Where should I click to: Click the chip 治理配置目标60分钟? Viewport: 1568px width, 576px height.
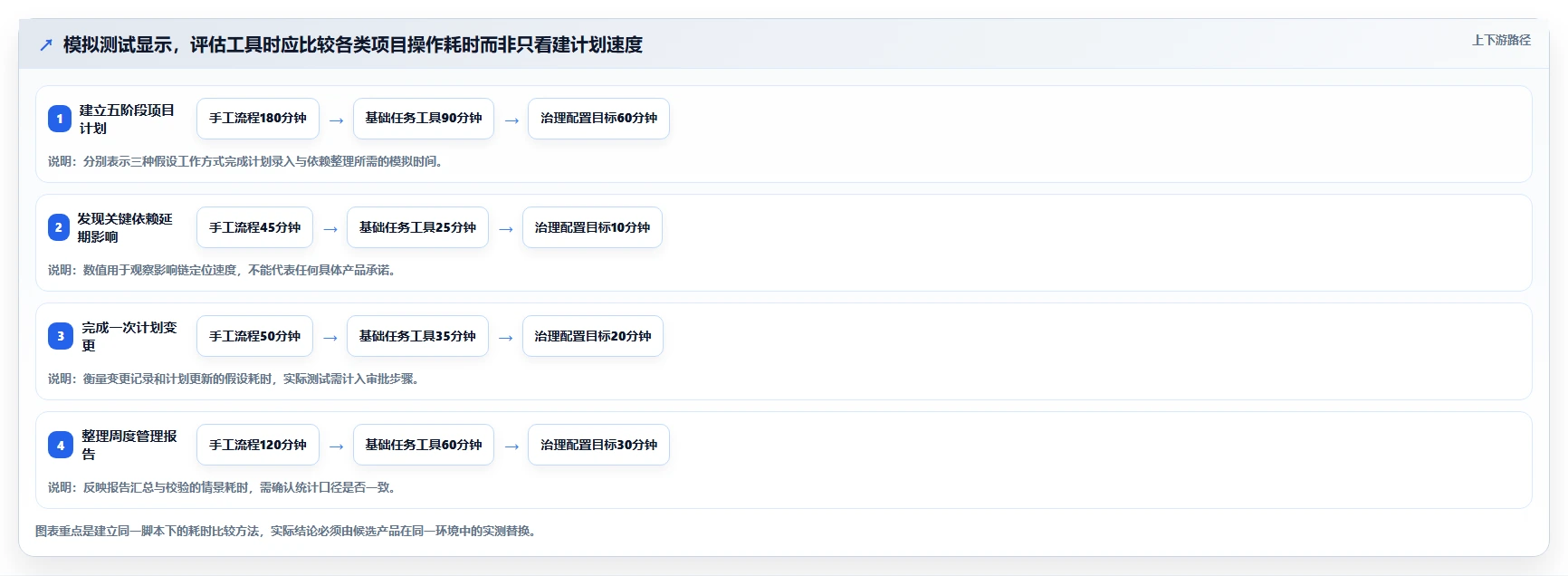coord(598,119)
